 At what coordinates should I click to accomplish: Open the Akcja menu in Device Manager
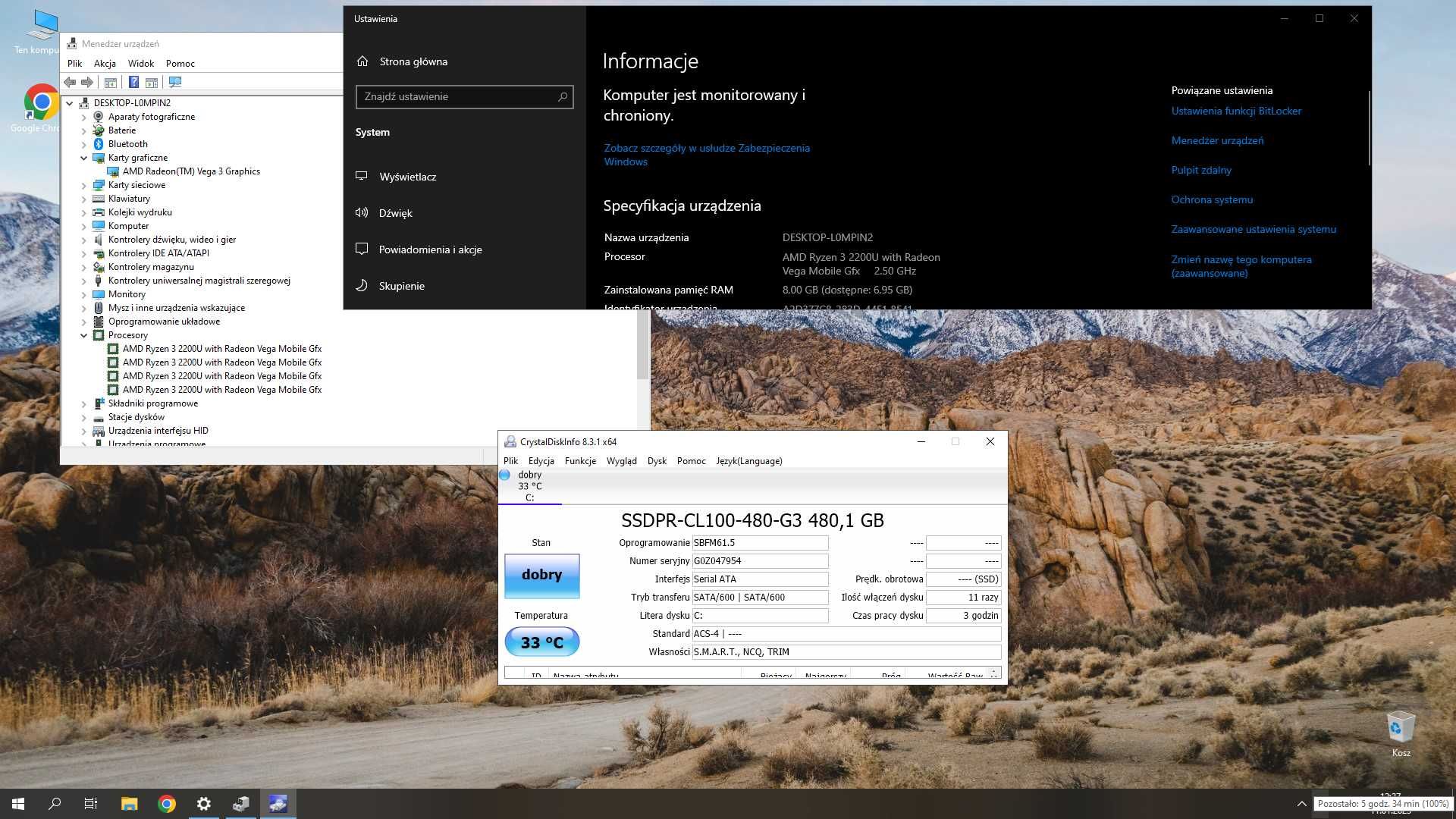(105, 64)
